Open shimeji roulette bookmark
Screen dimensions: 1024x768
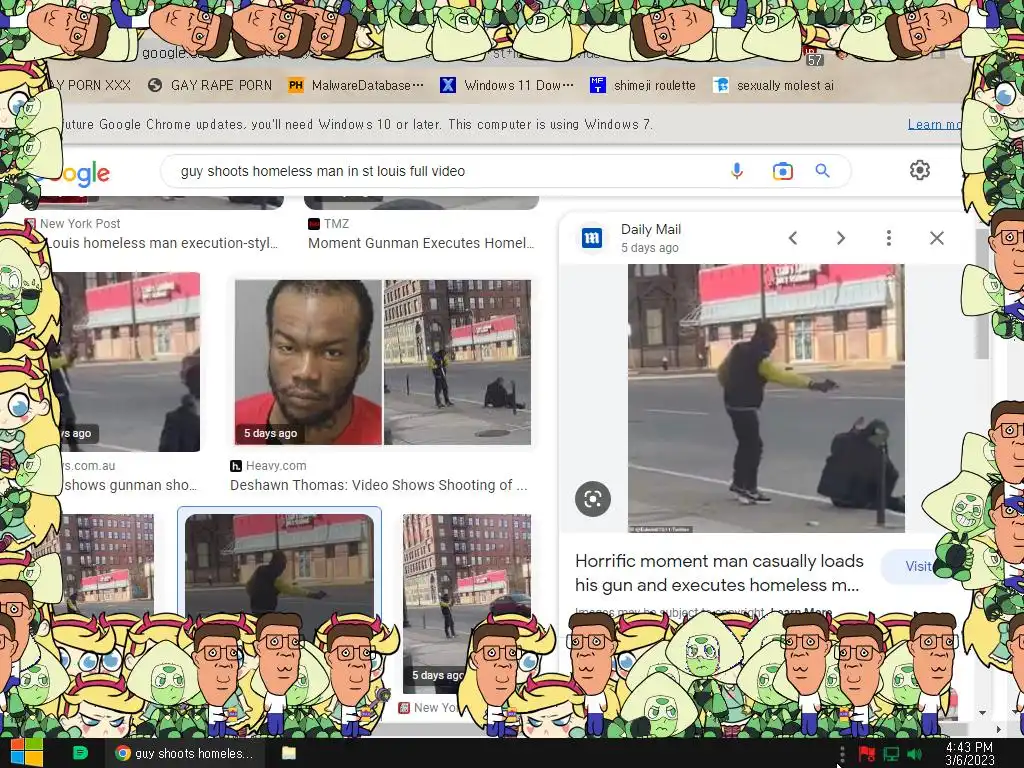(x=643, y=86)
